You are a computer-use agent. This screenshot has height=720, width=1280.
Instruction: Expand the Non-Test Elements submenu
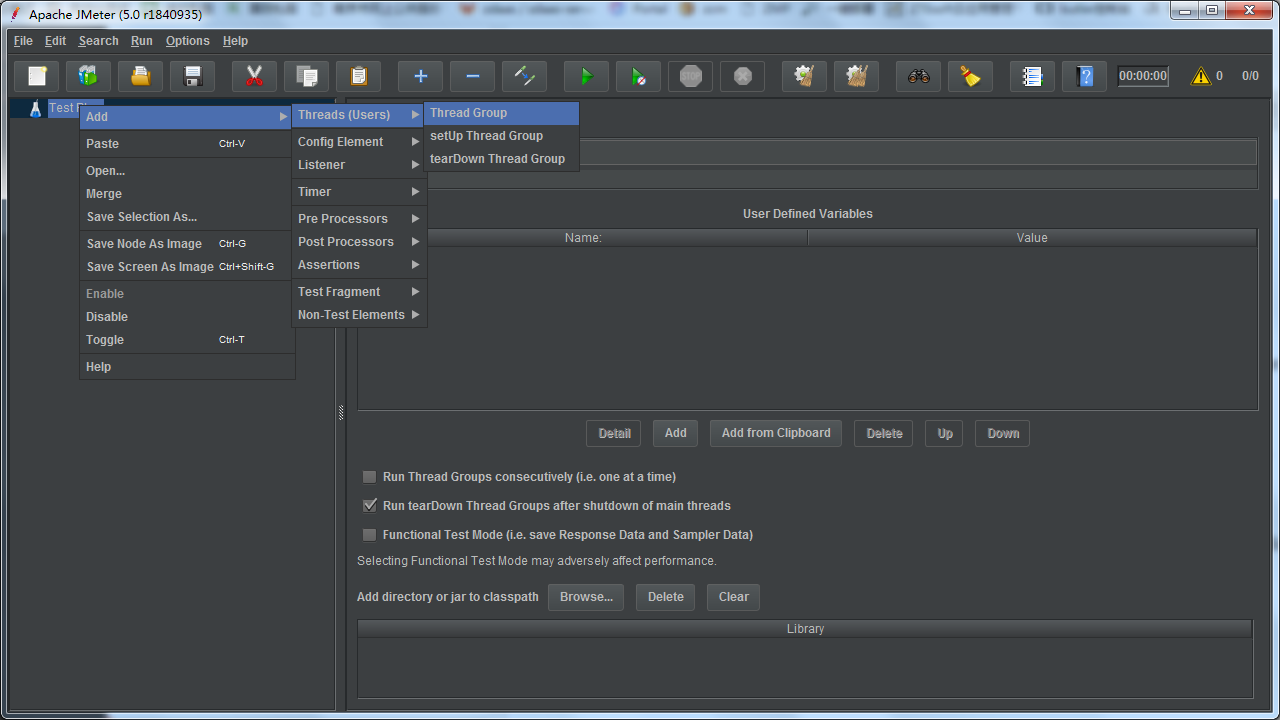point(359,315)
